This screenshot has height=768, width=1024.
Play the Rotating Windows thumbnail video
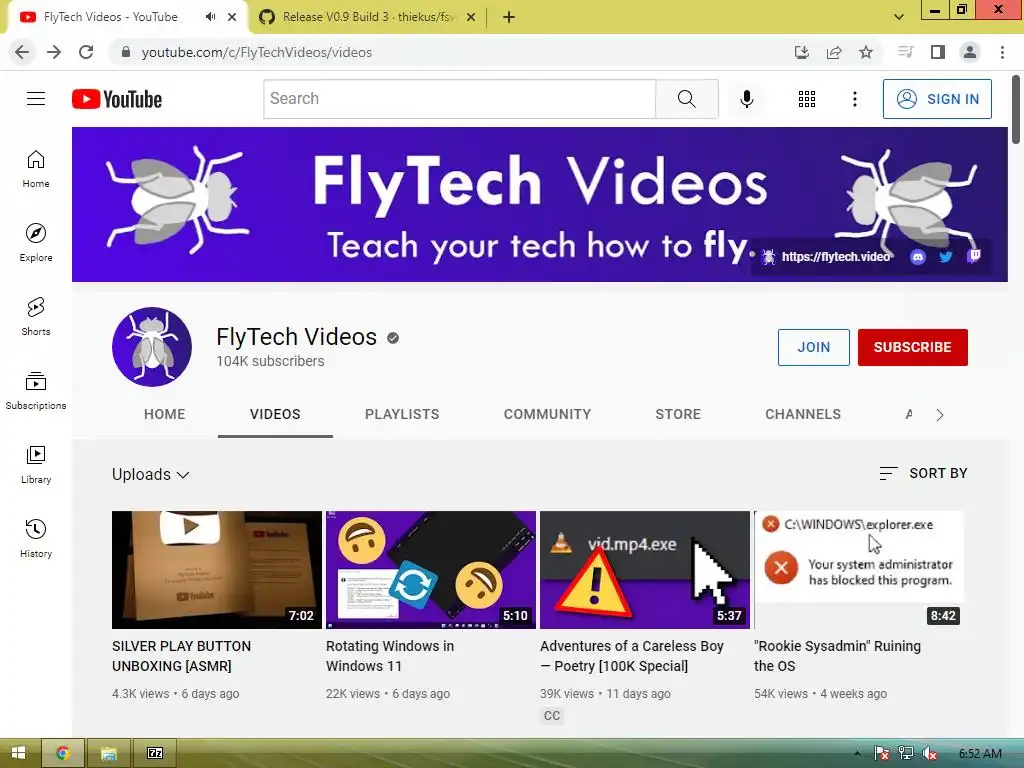[x=430, y=569]
